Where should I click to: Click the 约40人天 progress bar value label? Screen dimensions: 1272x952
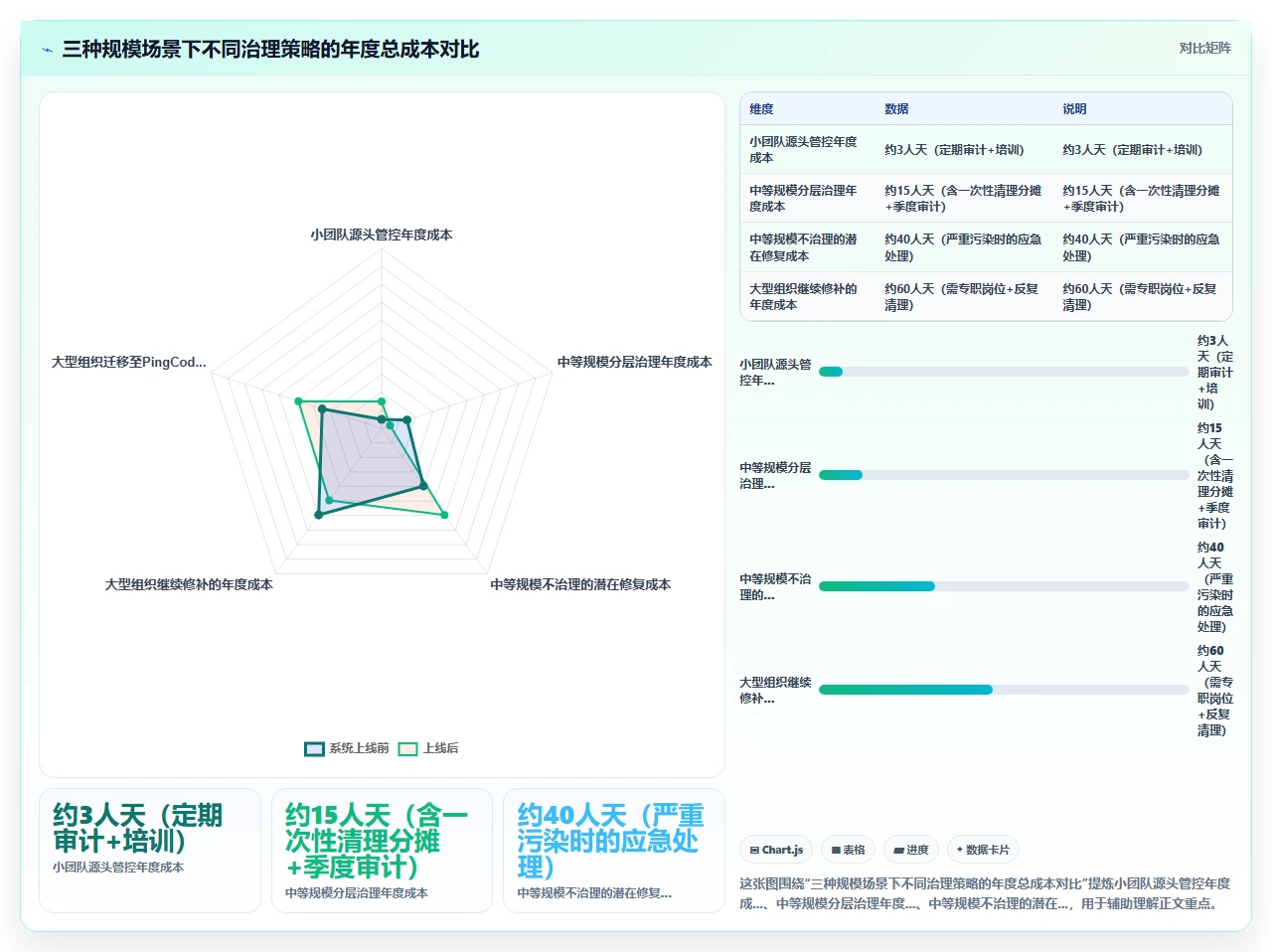[1214, 586]
